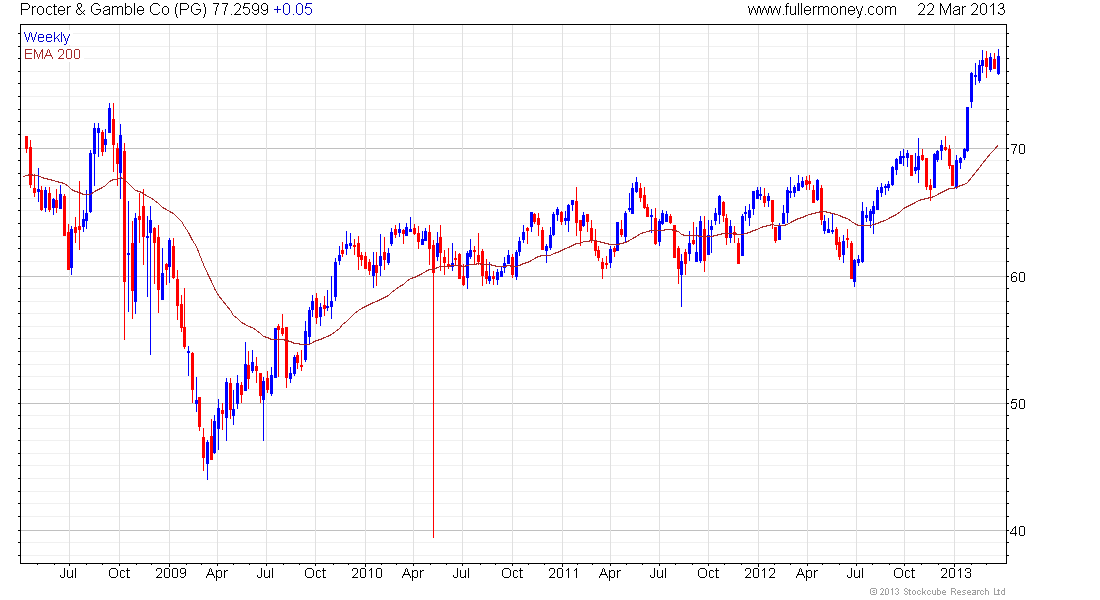Click the 40 price axis label
The height and width of the screenshot is (600, 1100).
point(1018,531)
